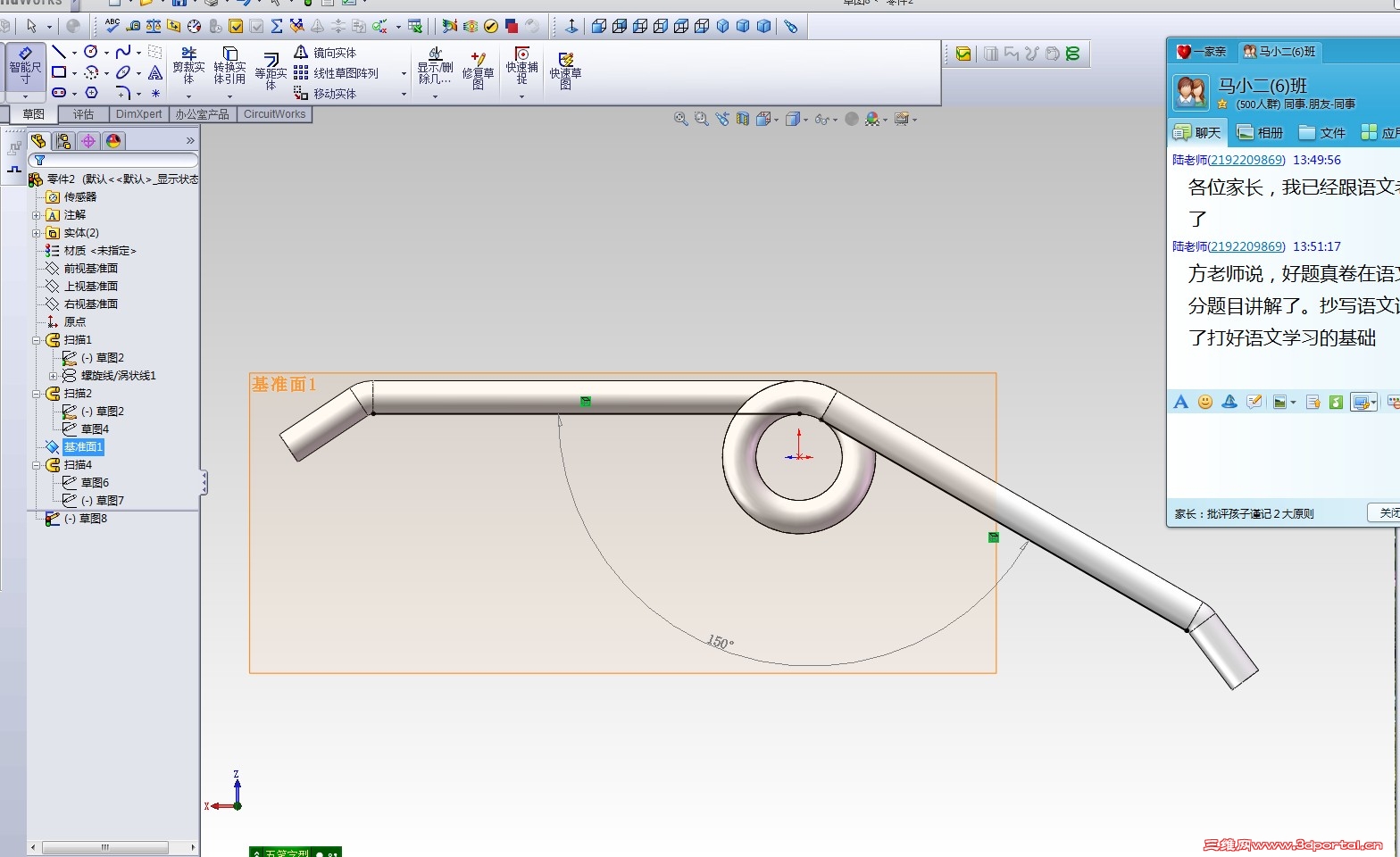Click the emoji smiley in chat toolbar
The width and height of the screenshot is (1400, 857).
tap(1205, 402)
